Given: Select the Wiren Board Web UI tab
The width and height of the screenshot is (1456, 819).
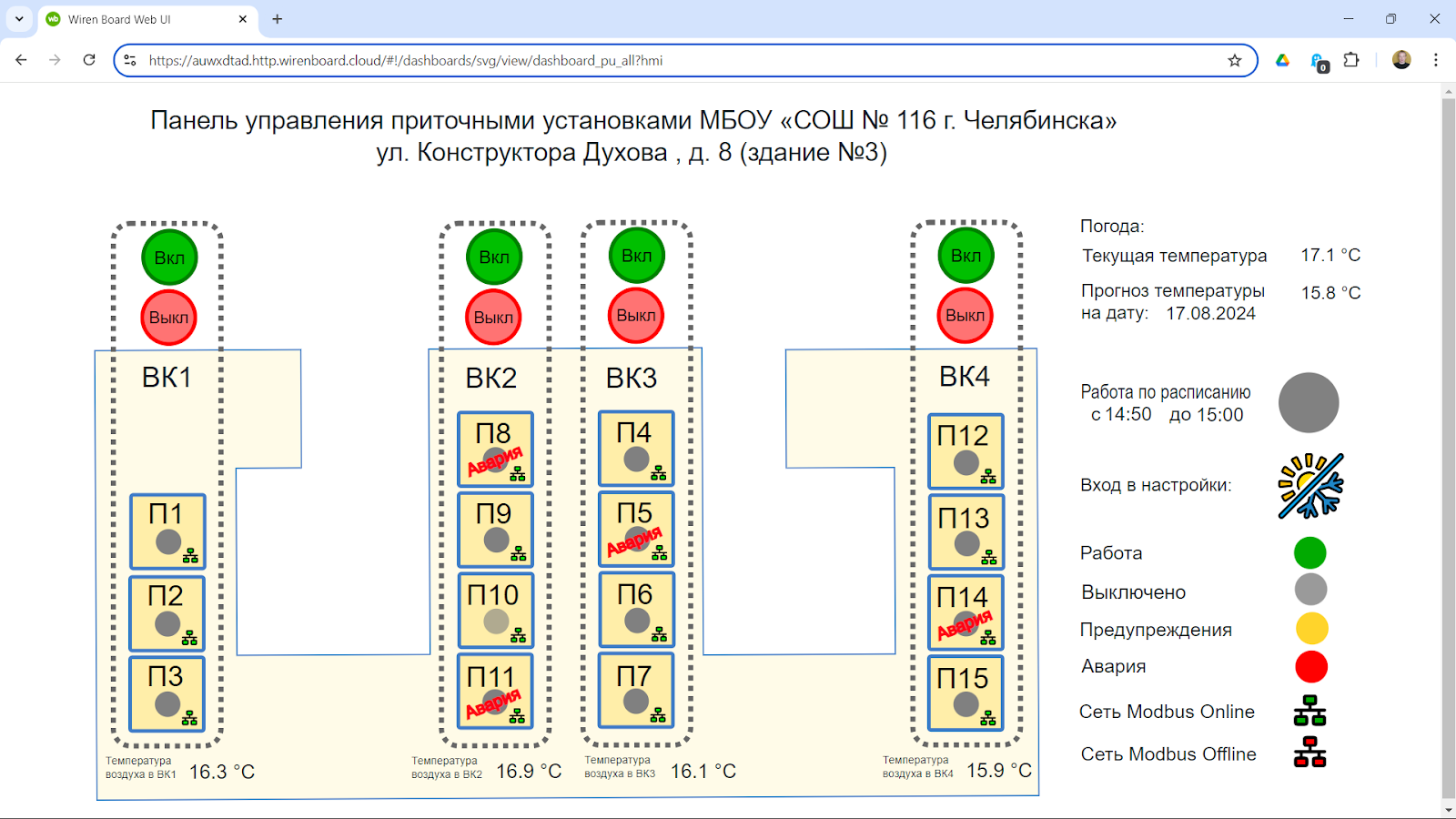Looking at the screenshot, I should click(147, 19).
